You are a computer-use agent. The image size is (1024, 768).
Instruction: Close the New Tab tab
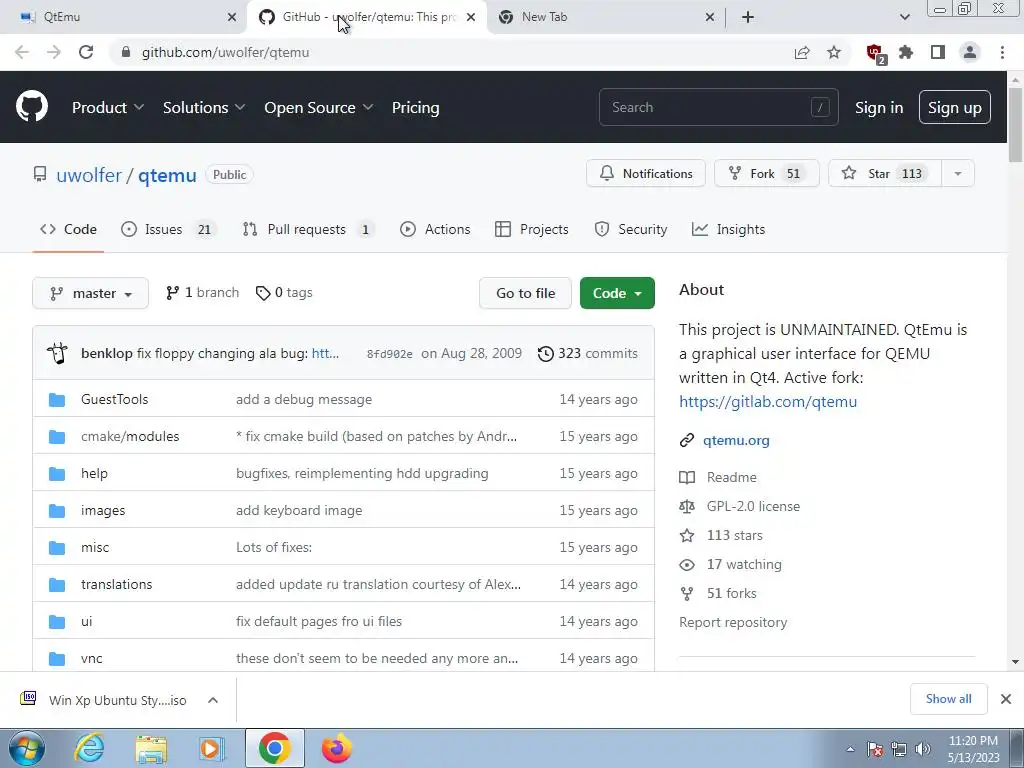point(710,17)
